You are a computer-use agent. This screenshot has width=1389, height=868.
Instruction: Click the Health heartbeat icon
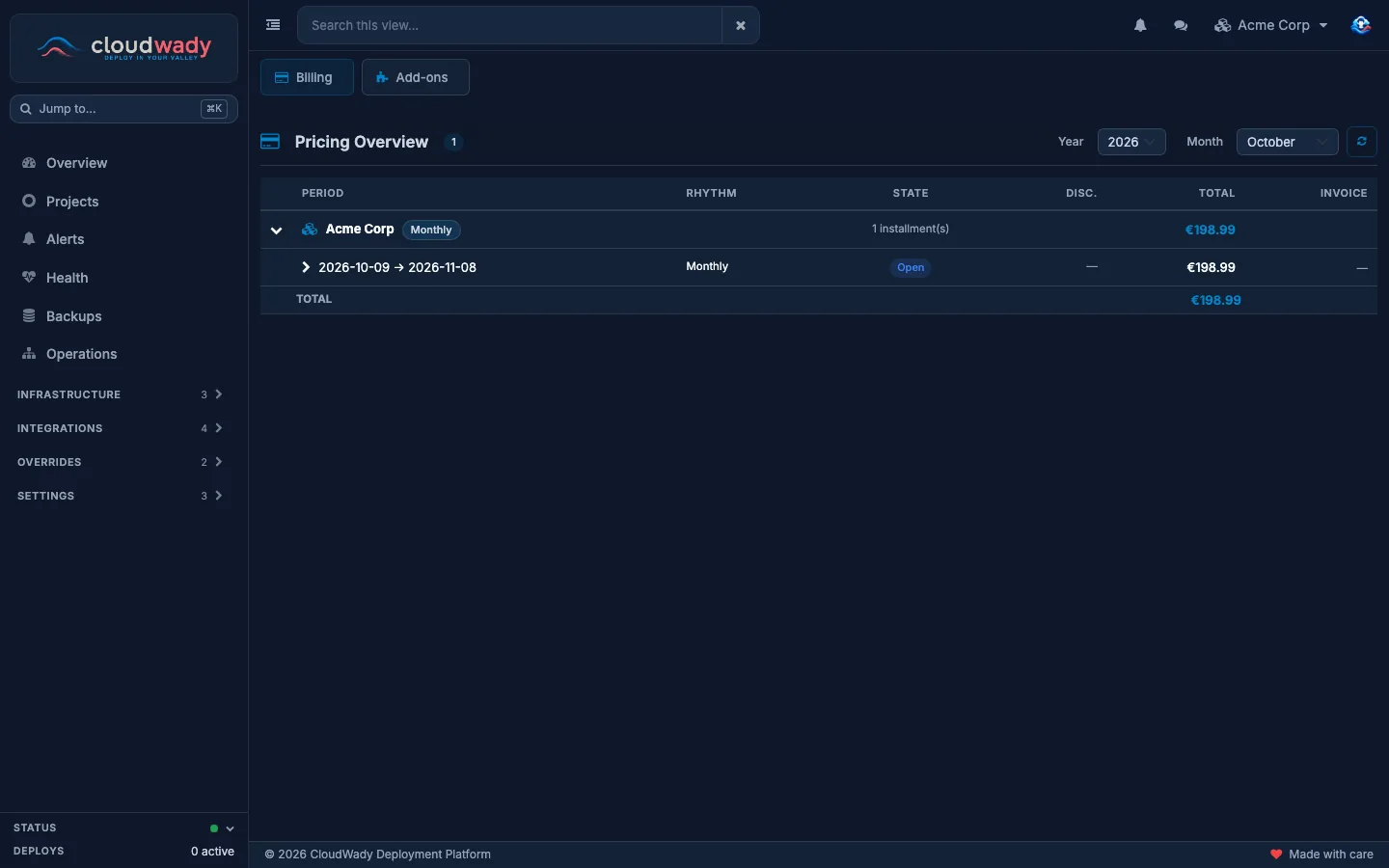29,277
